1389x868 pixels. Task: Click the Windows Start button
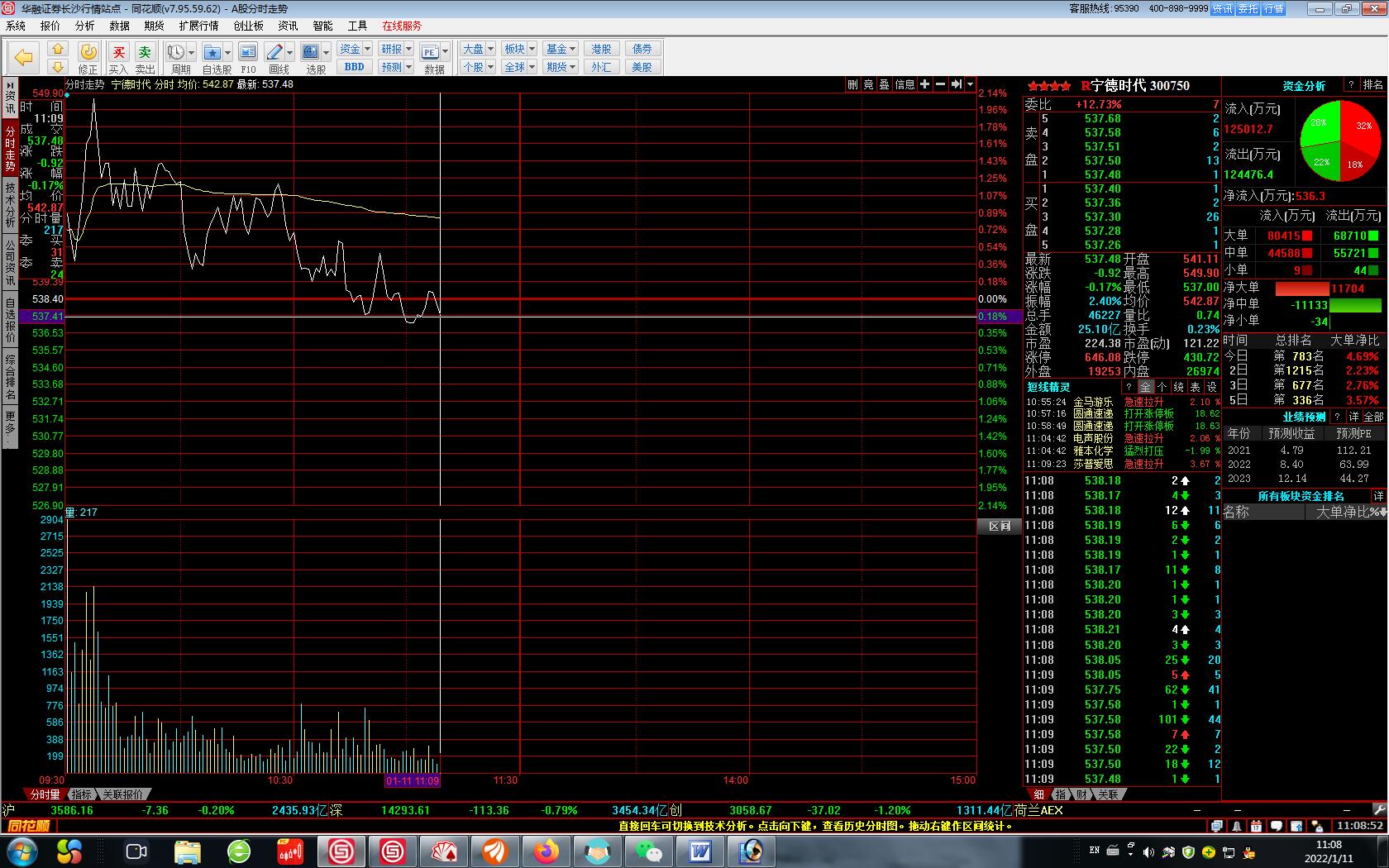[21, 851]
